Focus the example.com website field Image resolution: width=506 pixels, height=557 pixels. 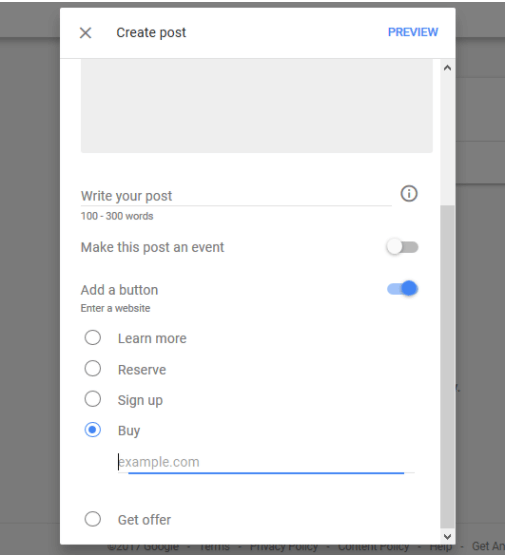(266, 463)
